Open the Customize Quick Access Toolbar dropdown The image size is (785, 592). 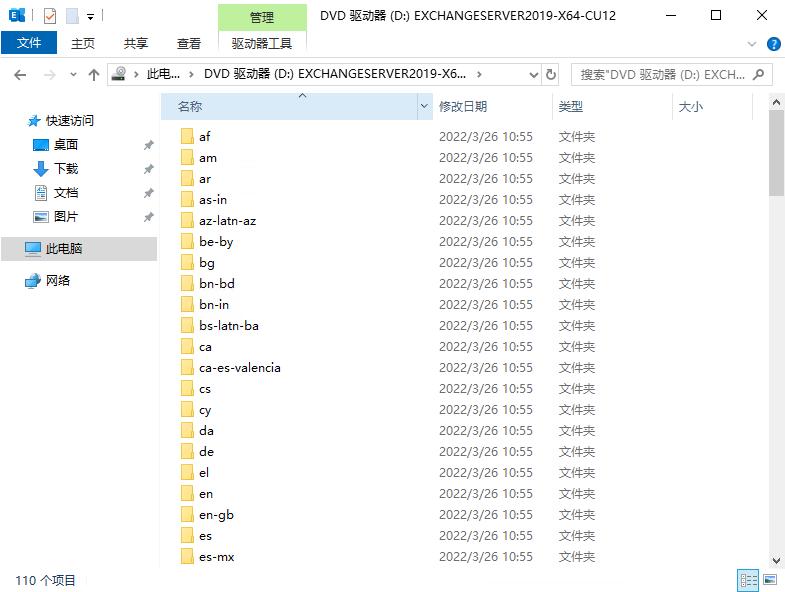[91, 17]
